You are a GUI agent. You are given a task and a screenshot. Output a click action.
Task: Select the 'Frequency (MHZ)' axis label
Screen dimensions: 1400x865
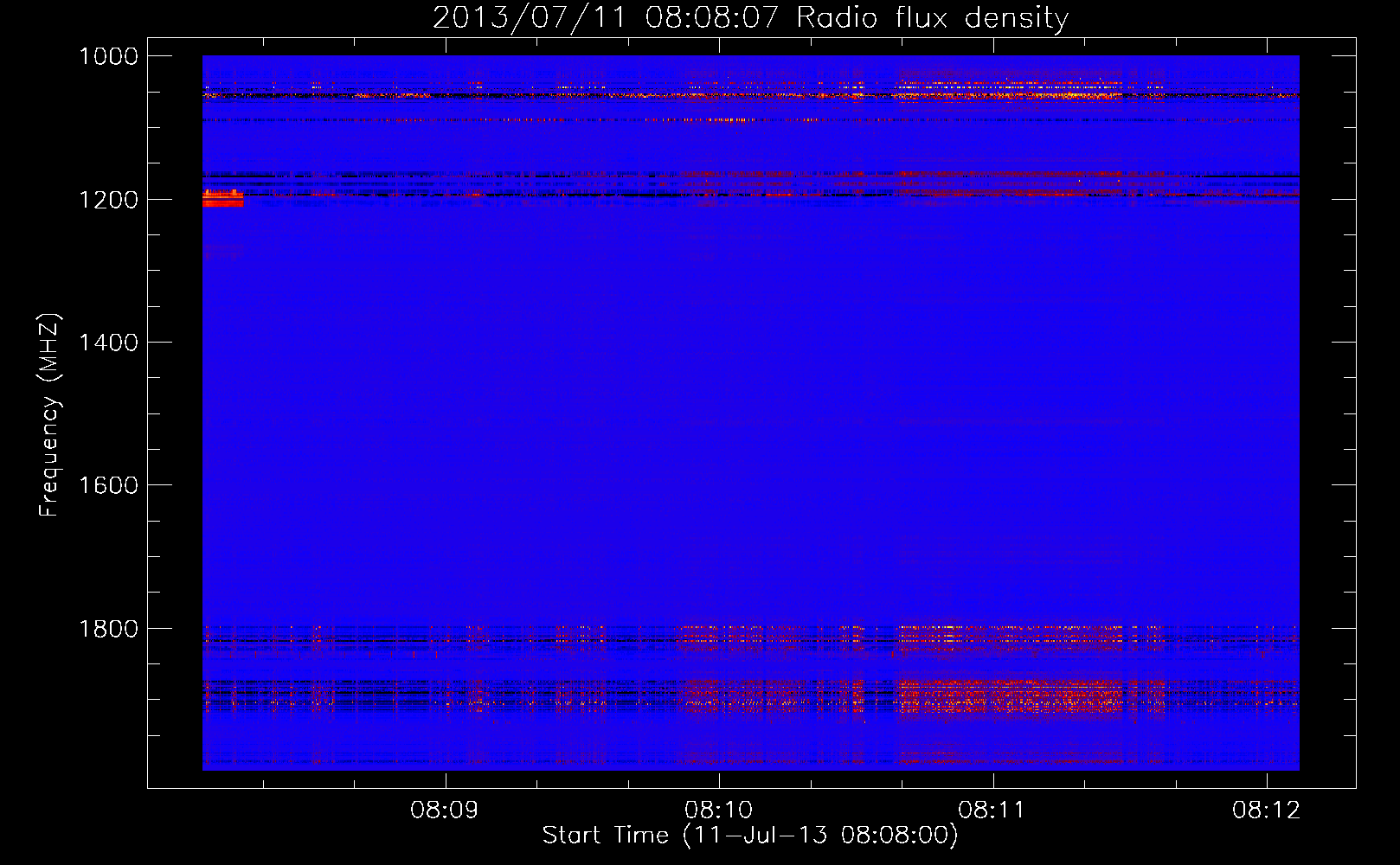(49, 415)
